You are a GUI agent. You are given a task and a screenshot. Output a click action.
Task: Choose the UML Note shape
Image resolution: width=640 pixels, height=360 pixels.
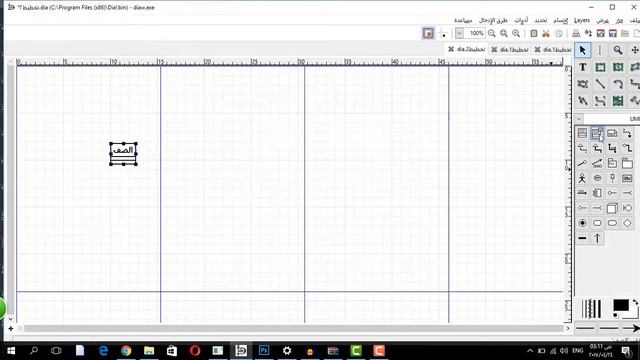(x=612, y=133)
